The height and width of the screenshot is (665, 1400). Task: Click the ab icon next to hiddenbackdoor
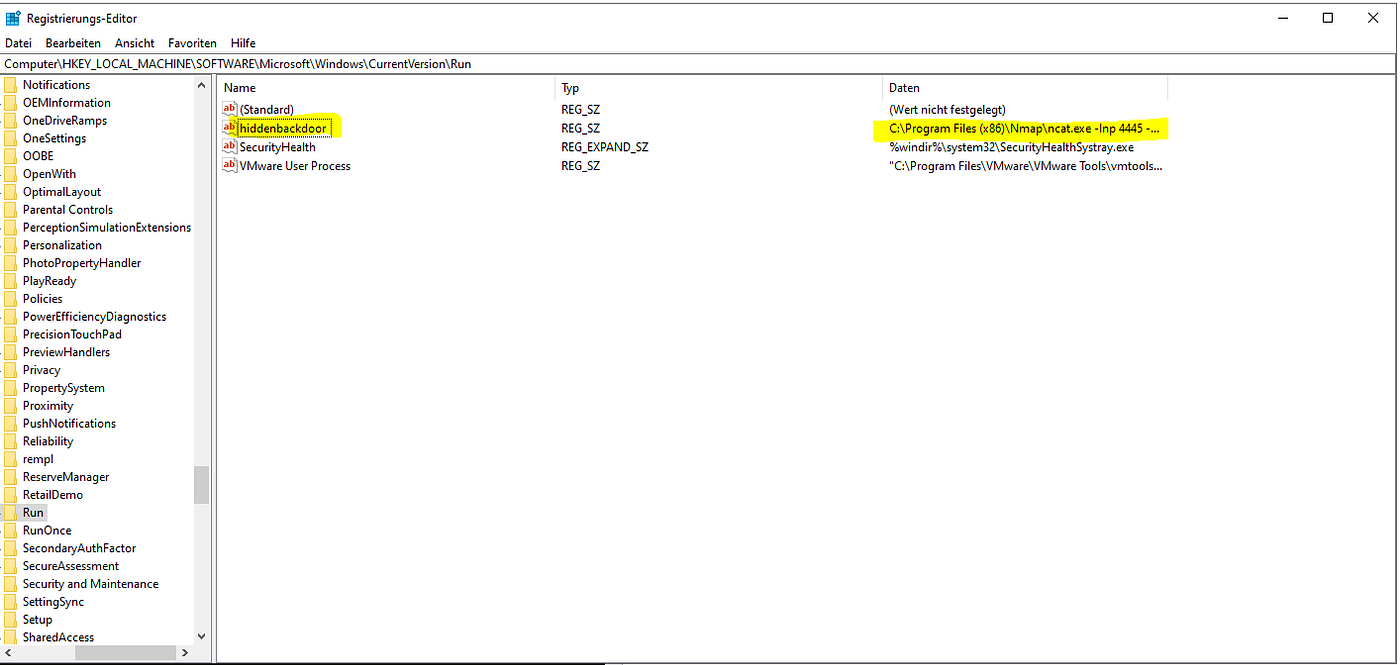(x=229, y=127)
